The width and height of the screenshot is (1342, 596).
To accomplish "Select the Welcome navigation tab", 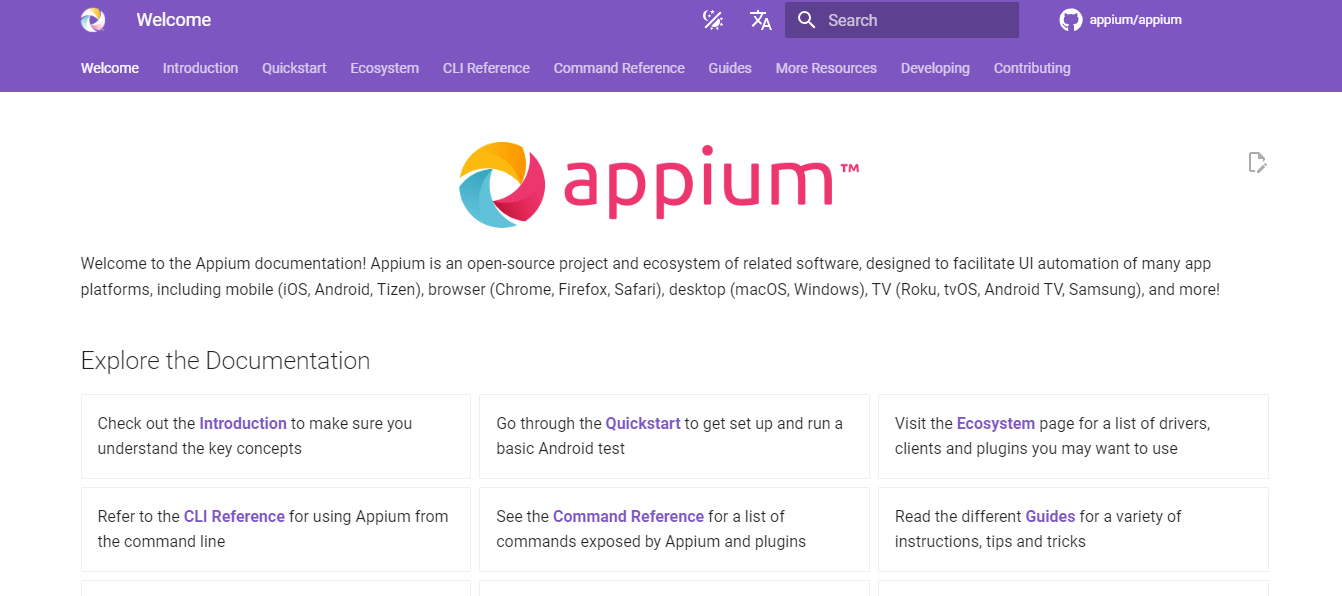I will pos(109,68).
